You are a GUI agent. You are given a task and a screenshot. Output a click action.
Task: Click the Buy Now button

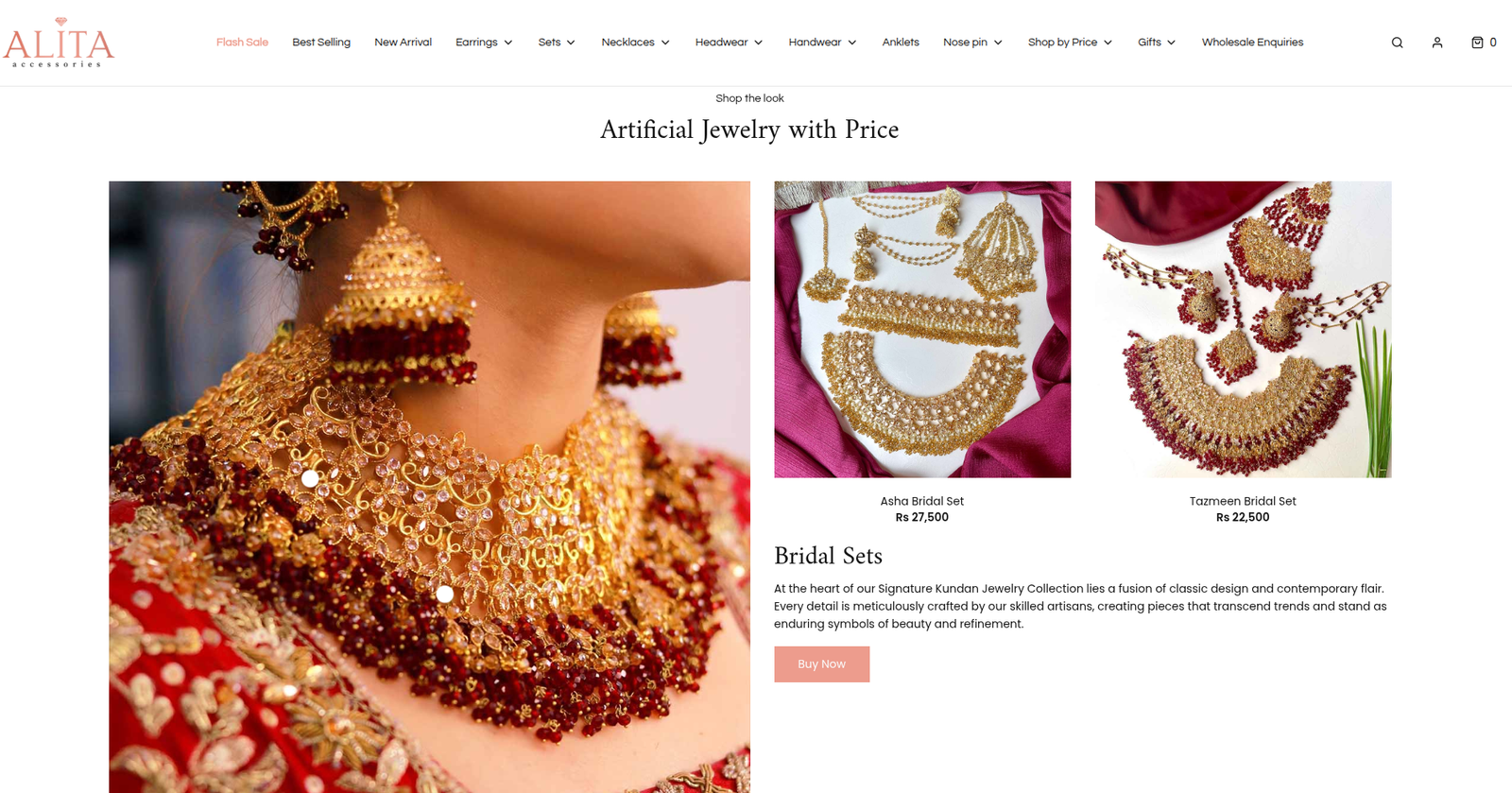[821, 664]
